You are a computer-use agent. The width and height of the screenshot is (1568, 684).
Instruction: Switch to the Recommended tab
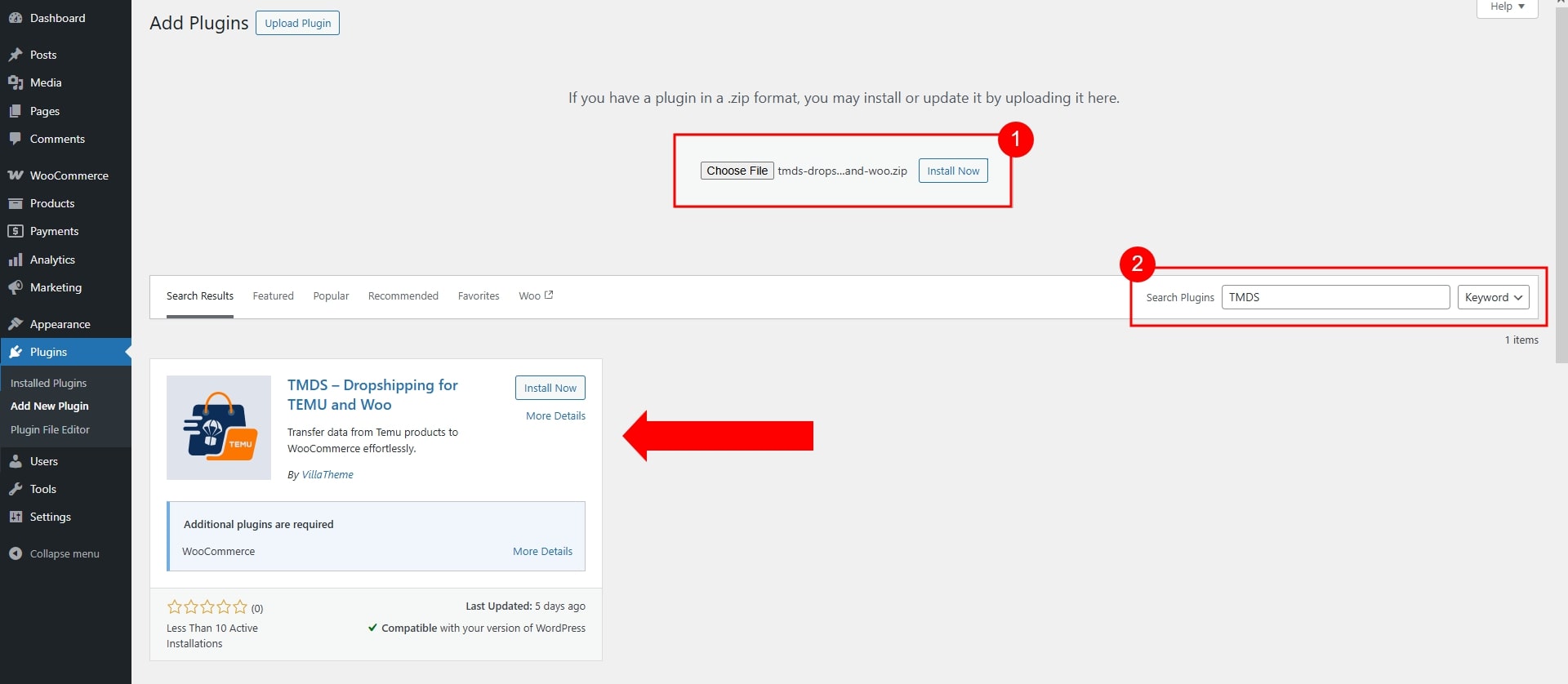(x=403, y=295)
